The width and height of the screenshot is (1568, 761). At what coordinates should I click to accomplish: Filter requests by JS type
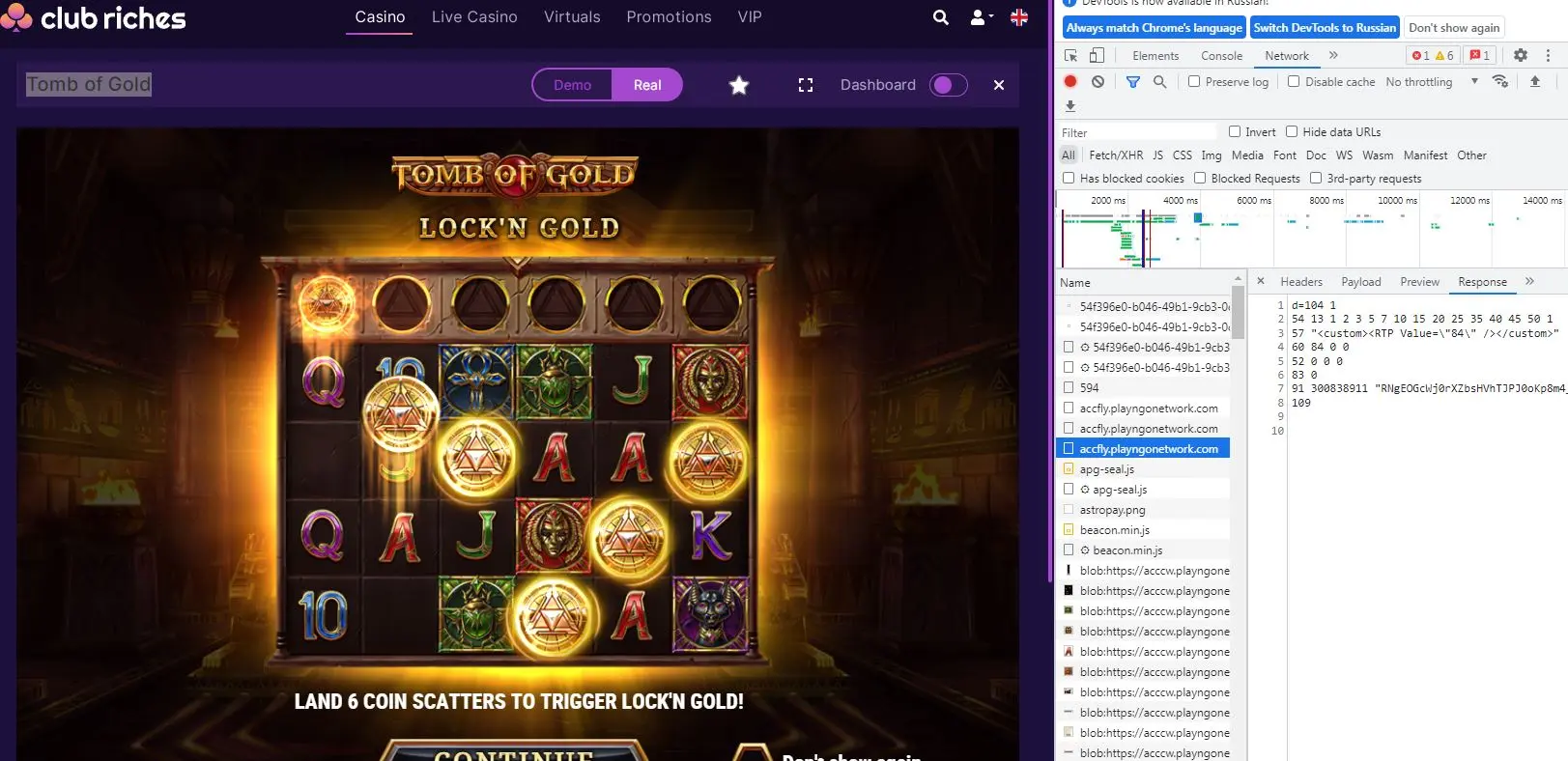pos(1157,155)
